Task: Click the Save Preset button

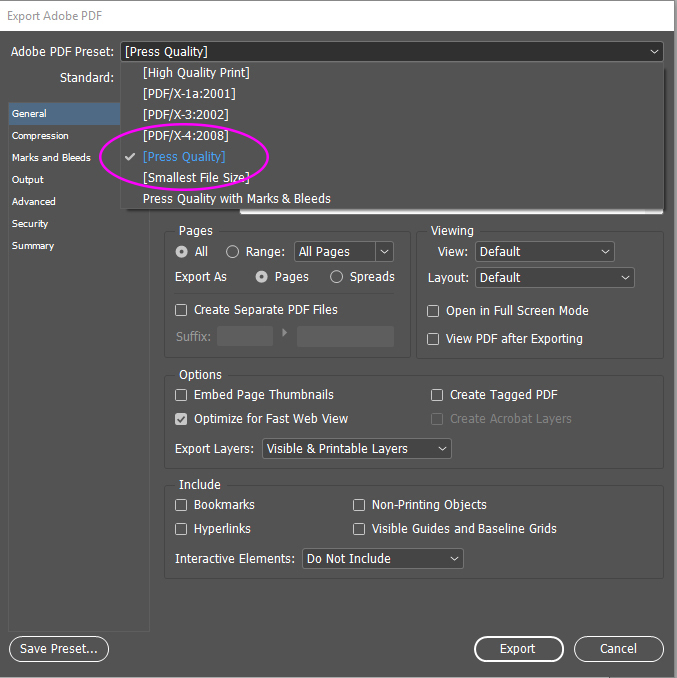Action: pyautogui.click(x=59, y=649)
